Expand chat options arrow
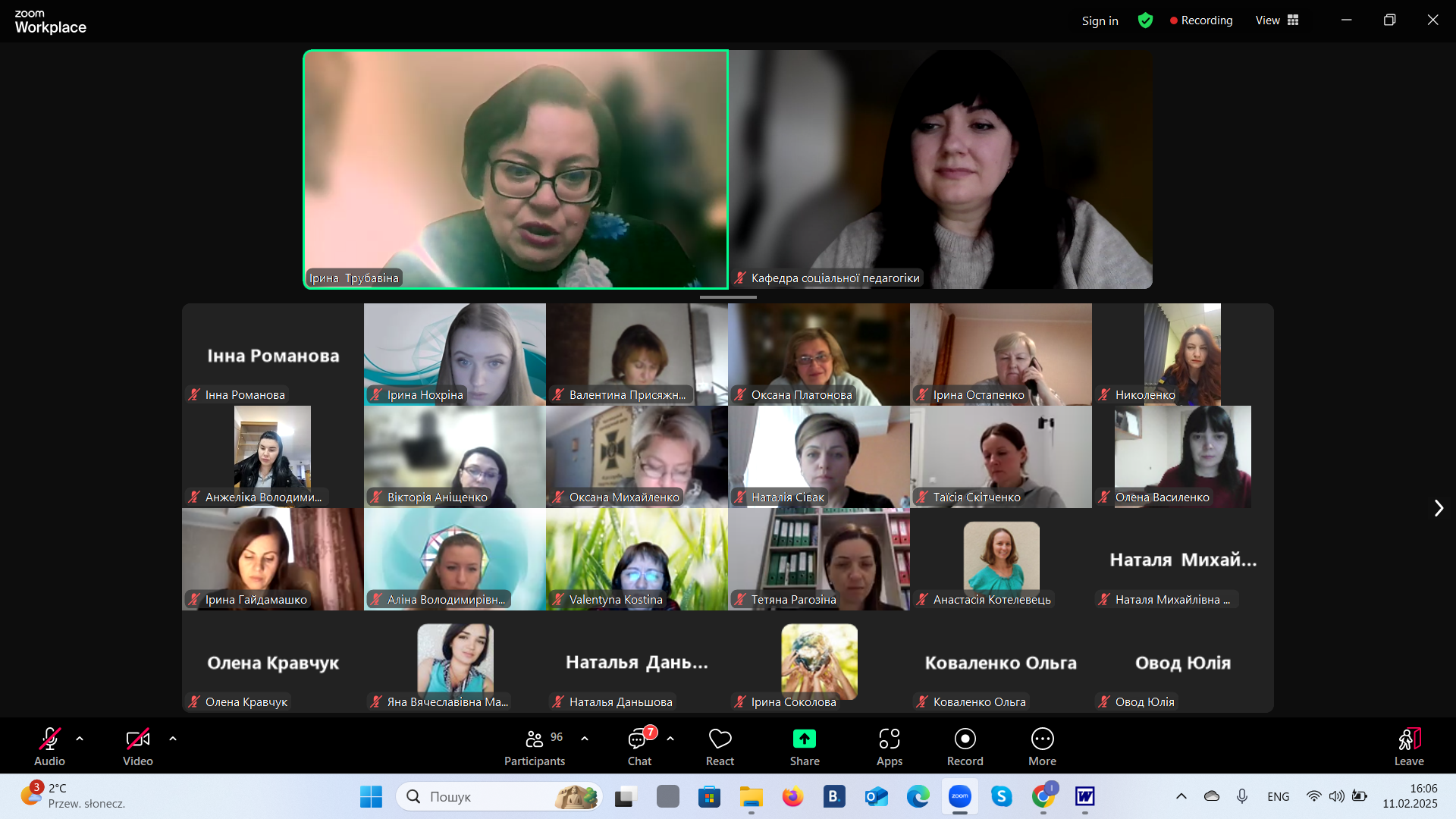Viewport: 1456px width, 819px height. [670, 738]
